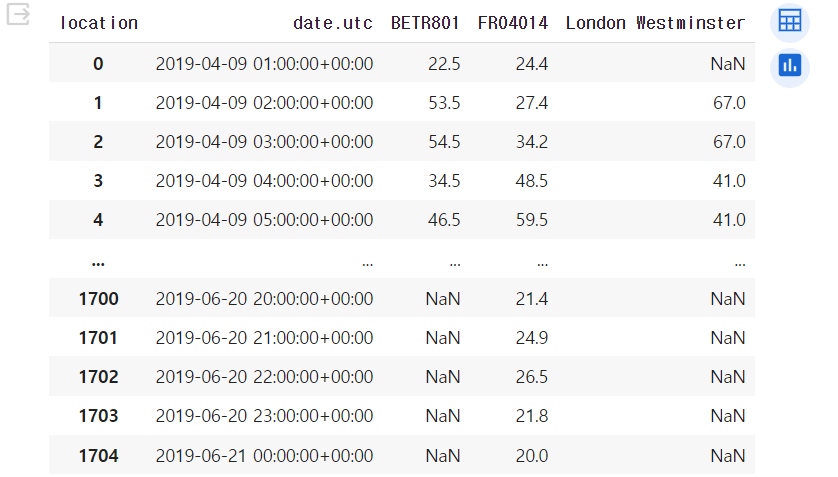Select the location column header
This screenshot has height=477, width=838.
pyautogui.click(x=99, y=23)
